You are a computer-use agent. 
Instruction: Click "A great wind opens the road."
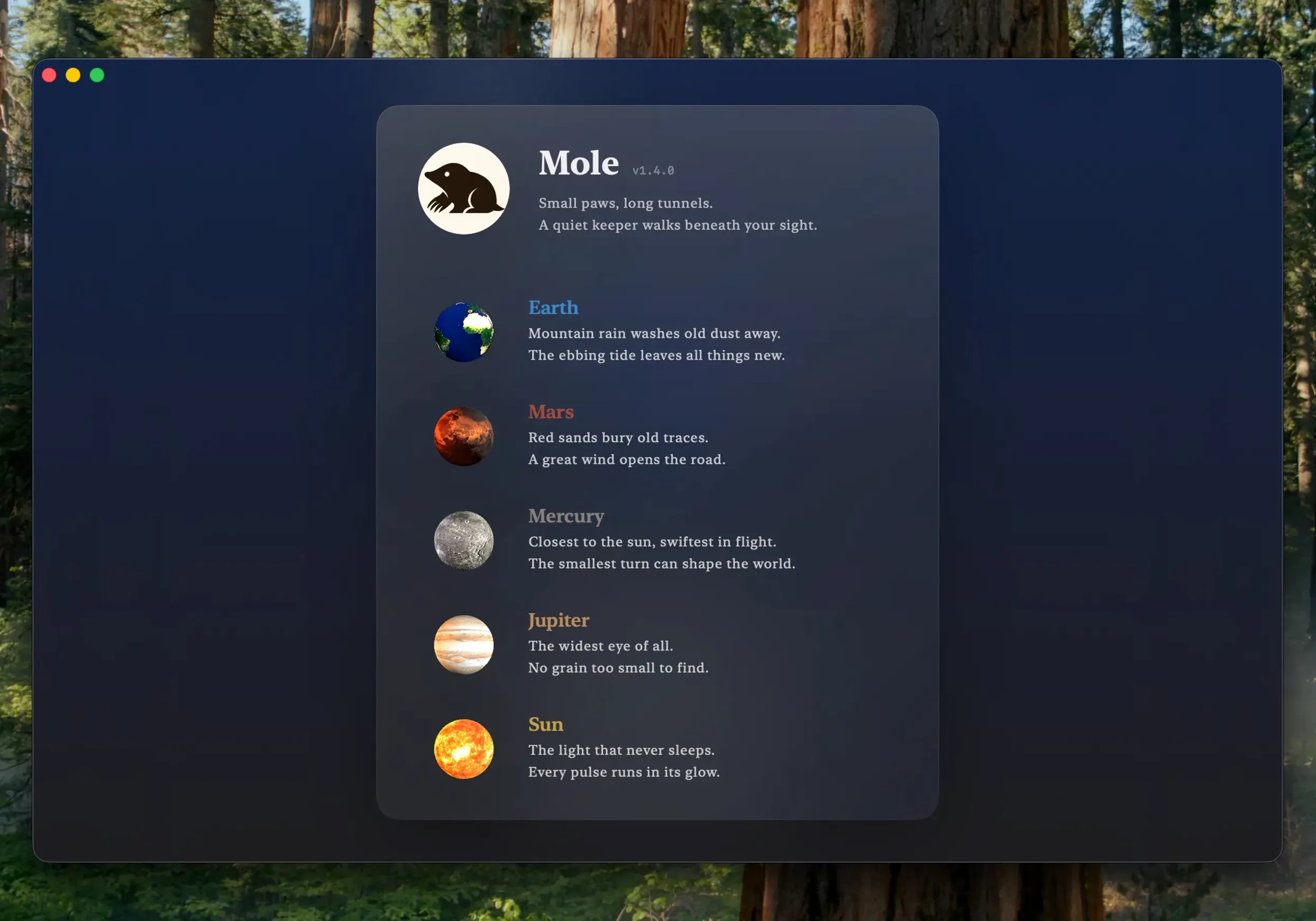tap(626, 459)
